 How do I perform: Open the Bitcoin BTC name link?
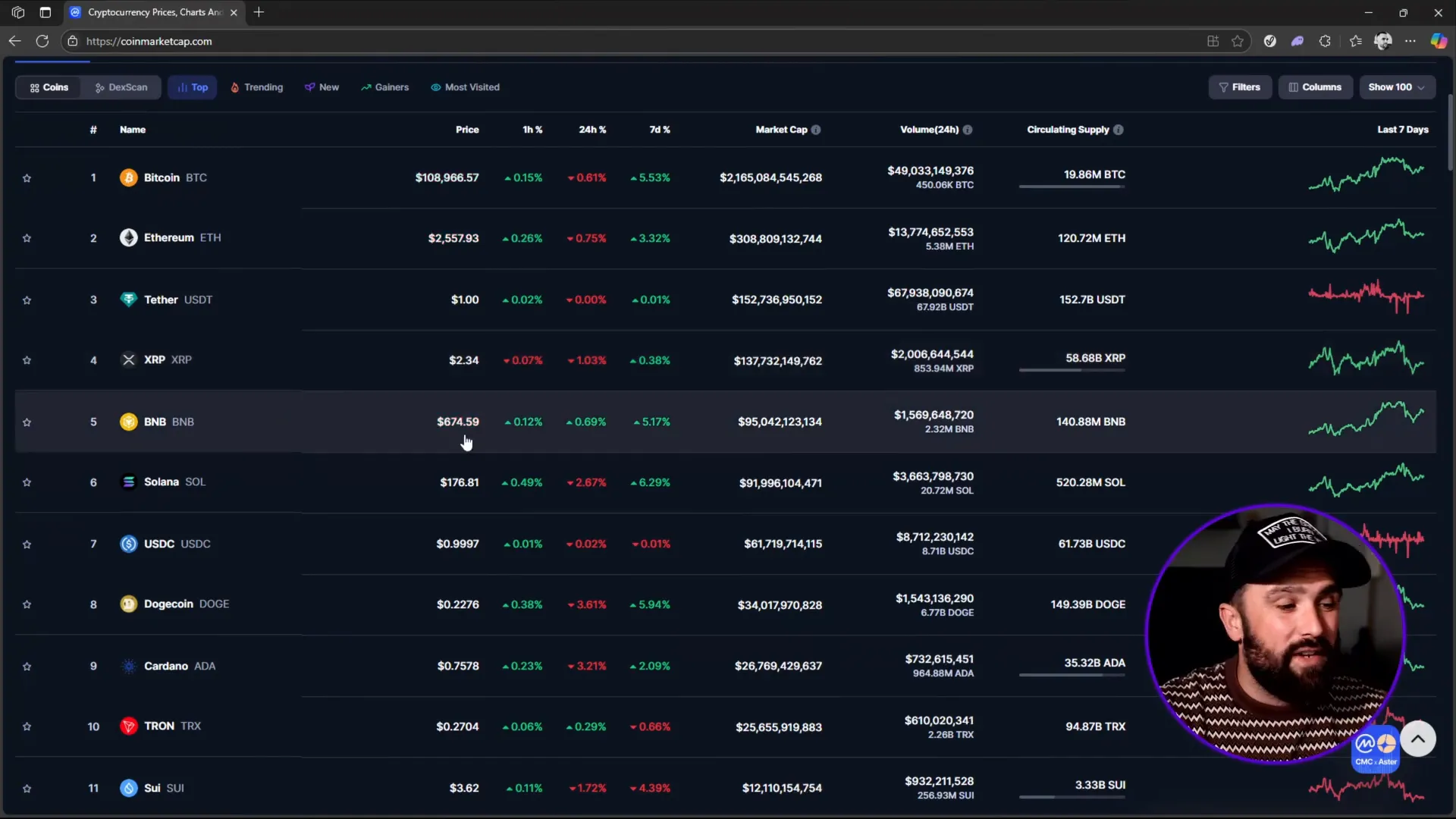coord(175,177)
